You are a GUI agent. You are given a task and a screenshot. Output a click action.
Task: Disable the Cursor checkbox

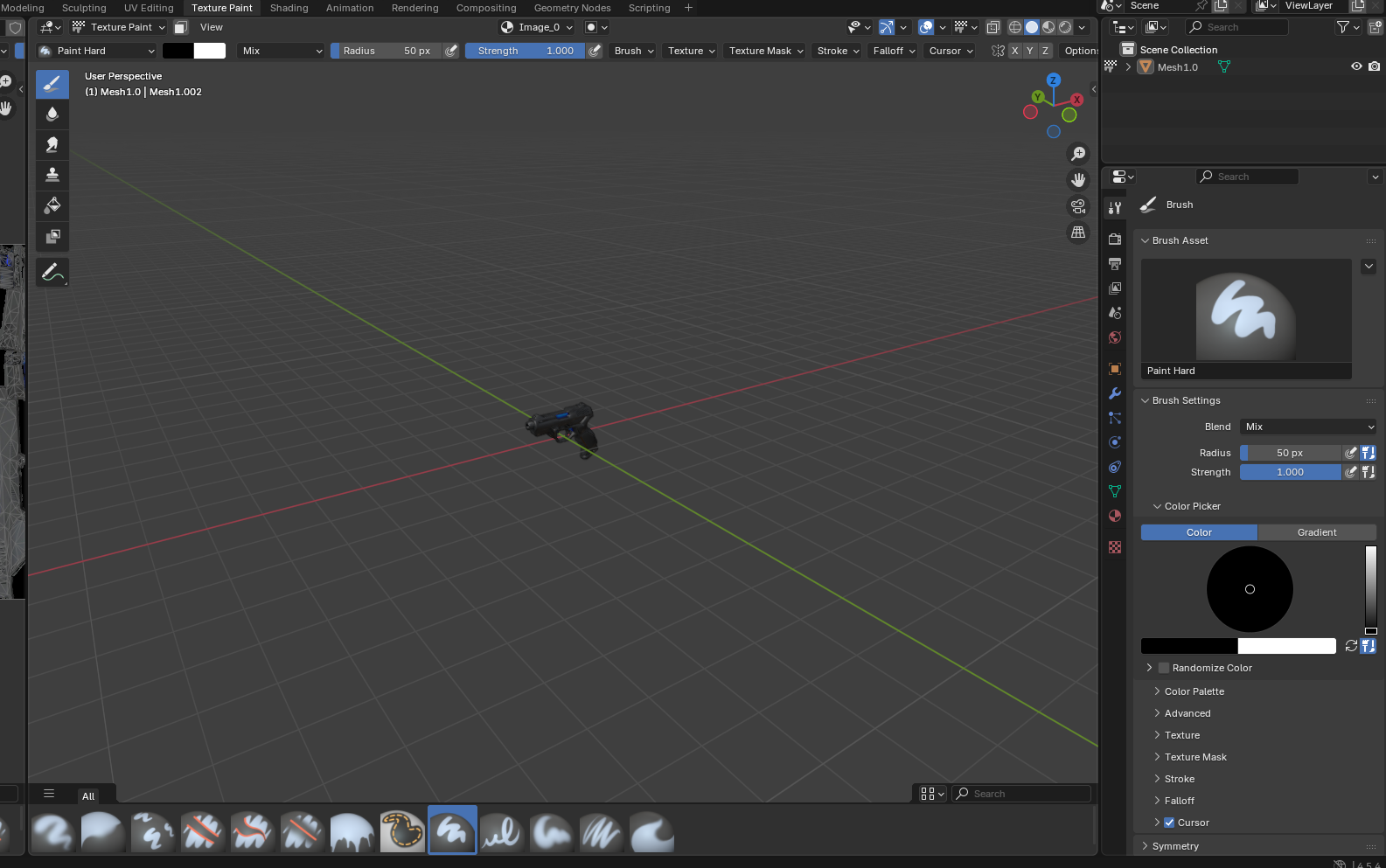click(x=1169, y=823)
